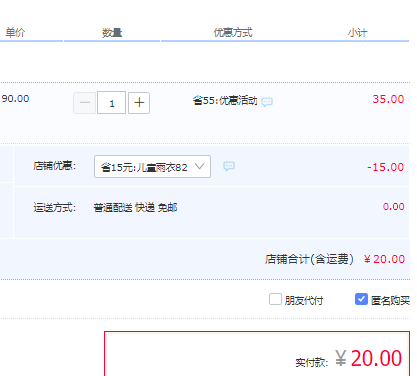
Task: Click the quantity input field showing 1
Action: pyautogui.click(x=111, y=103)
